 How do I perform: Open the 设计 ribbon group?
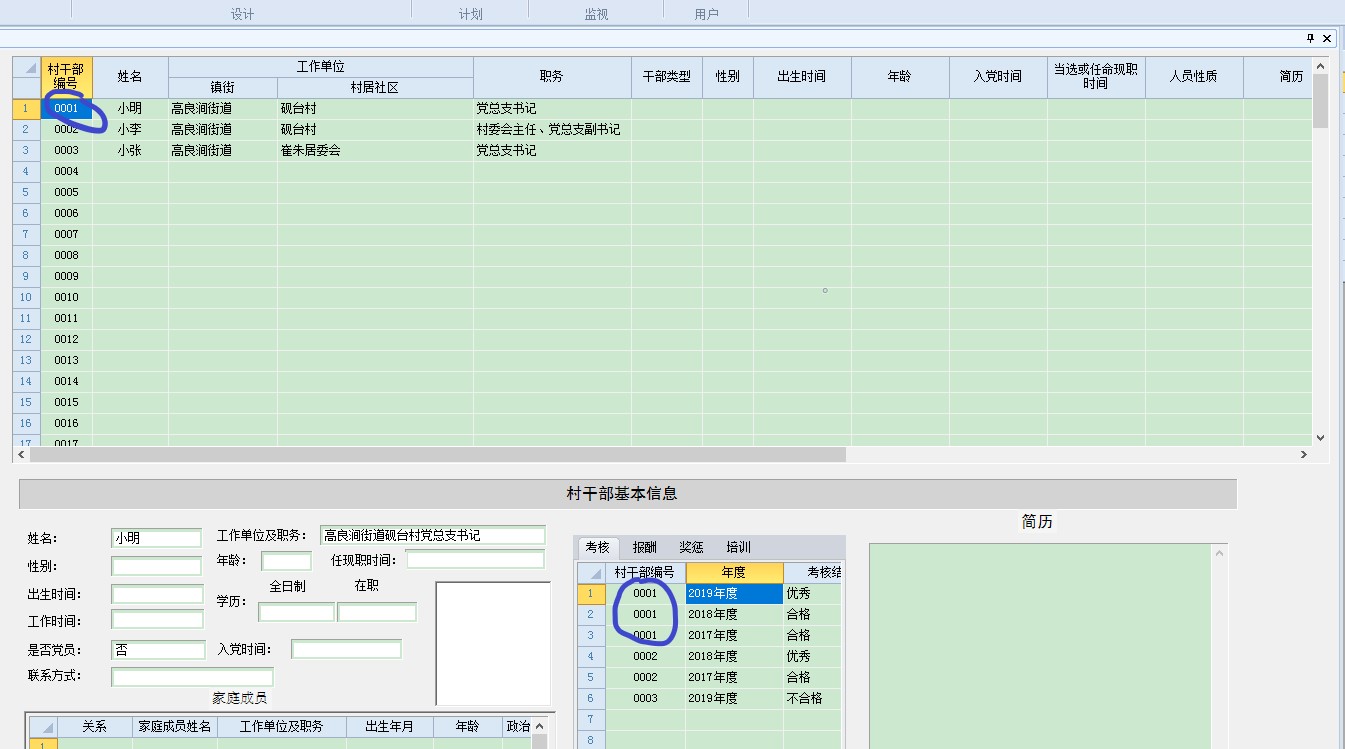(242, 14)
